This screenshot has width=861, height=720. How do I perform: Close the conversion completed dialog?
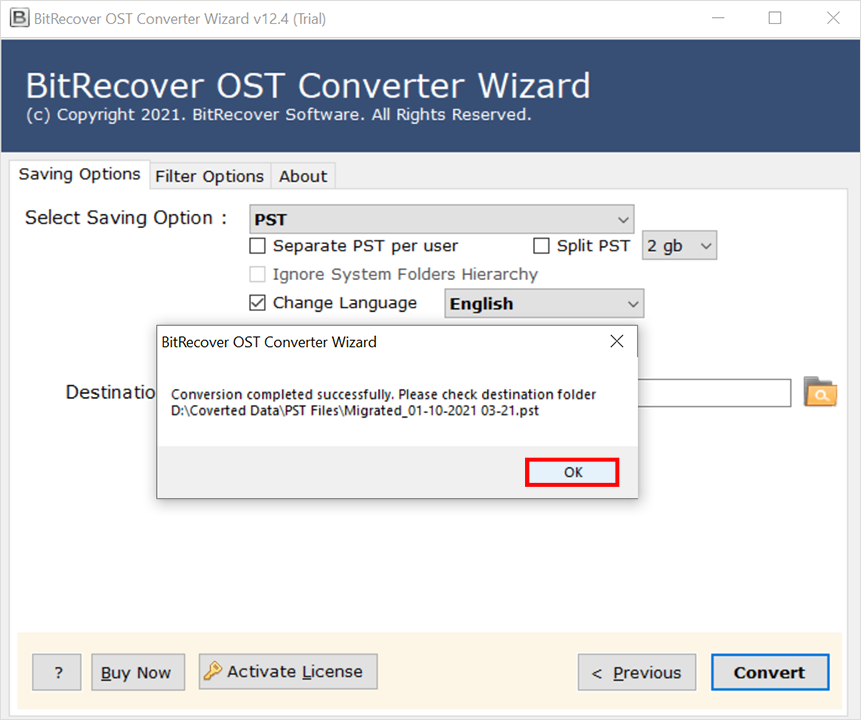coord(617,342)
